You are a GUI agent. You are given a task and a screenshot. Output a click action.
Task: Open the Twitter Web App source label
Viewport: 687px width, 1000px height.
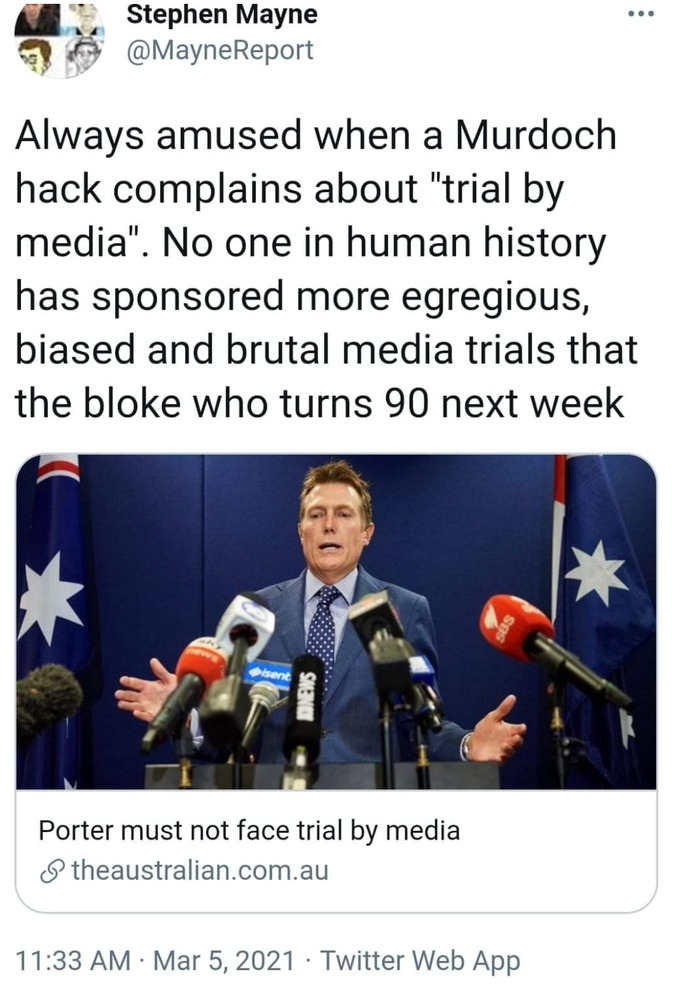tap(420, 961)
